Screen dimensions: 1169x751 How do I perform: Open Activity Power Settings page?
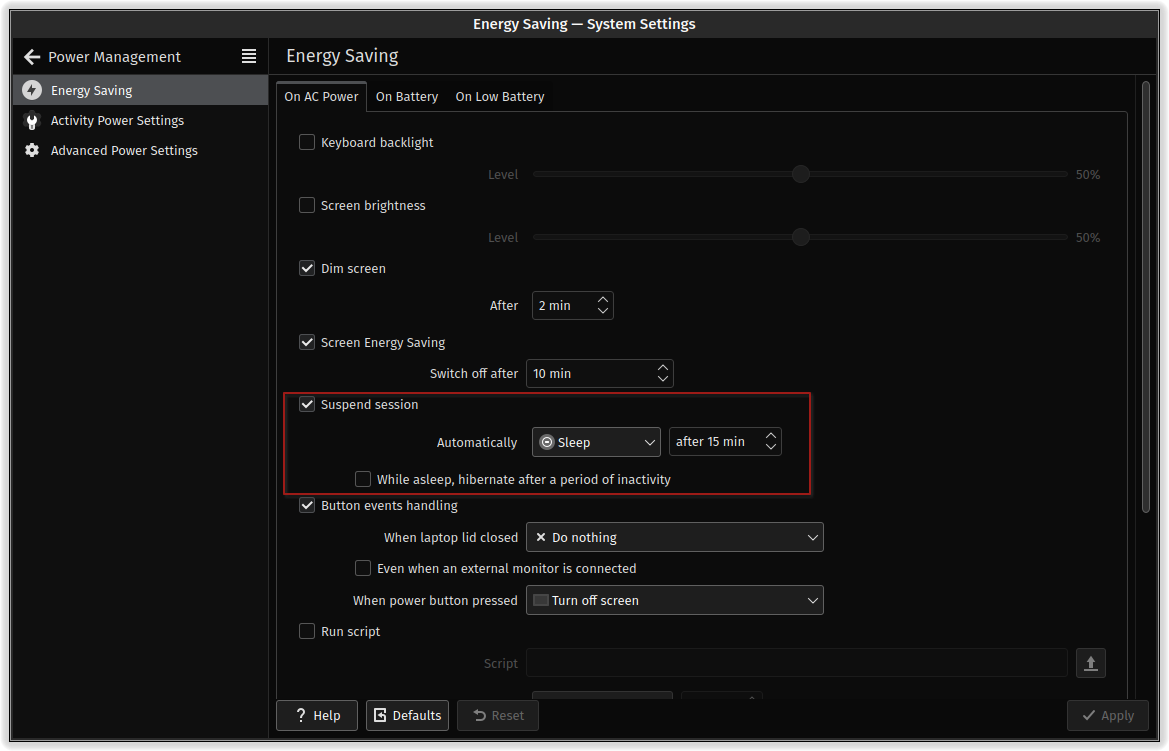[140, 121]
